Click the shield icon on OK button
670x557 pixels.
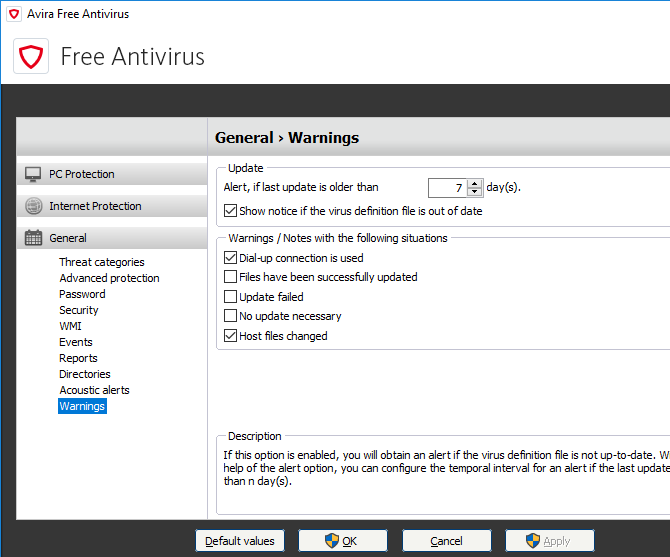pyautogui.click(x=332, y=541)
